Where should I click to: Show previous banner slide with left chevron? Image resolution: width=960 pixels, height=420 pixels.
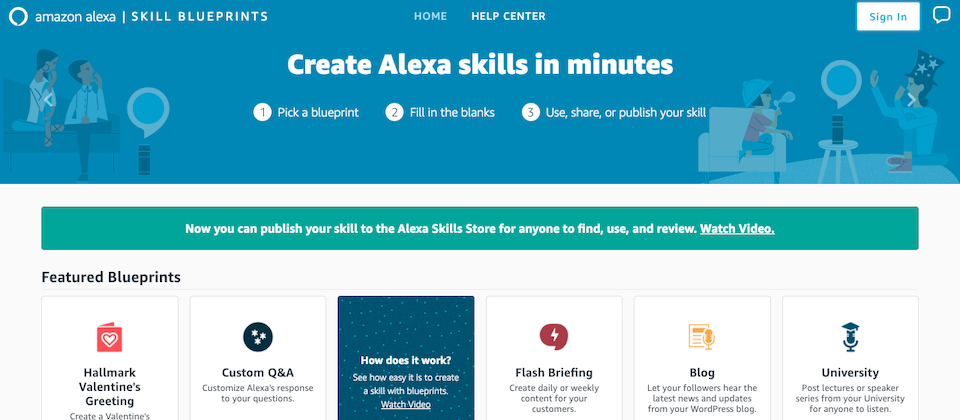48,100
